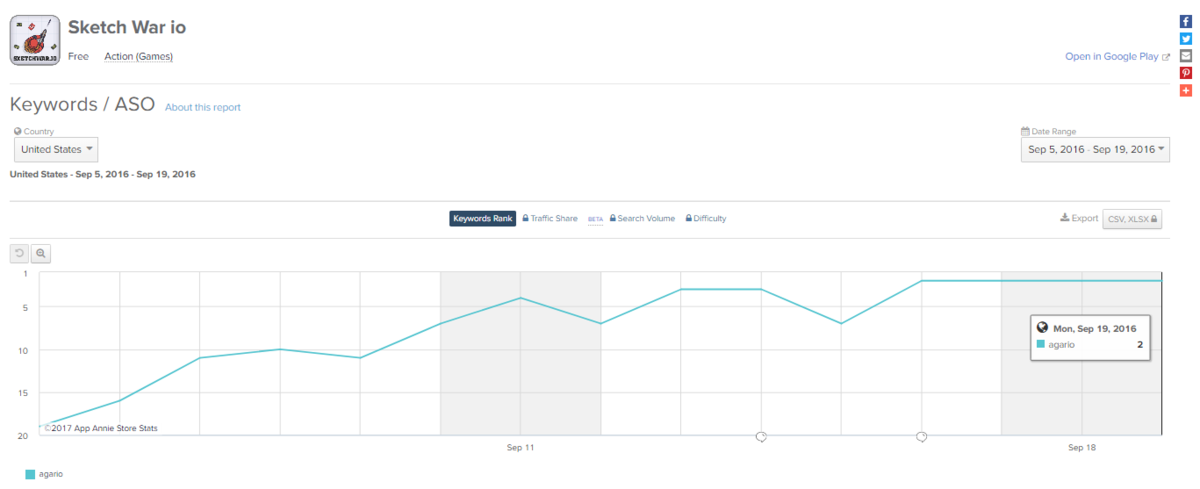Click the Free price label

pyautogui.click(x=78, y=56)
